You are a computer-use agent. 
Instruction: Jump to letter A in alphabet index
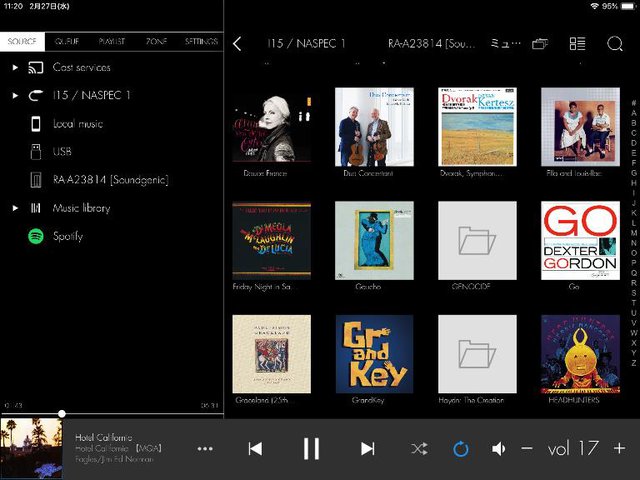pos(633,113)
